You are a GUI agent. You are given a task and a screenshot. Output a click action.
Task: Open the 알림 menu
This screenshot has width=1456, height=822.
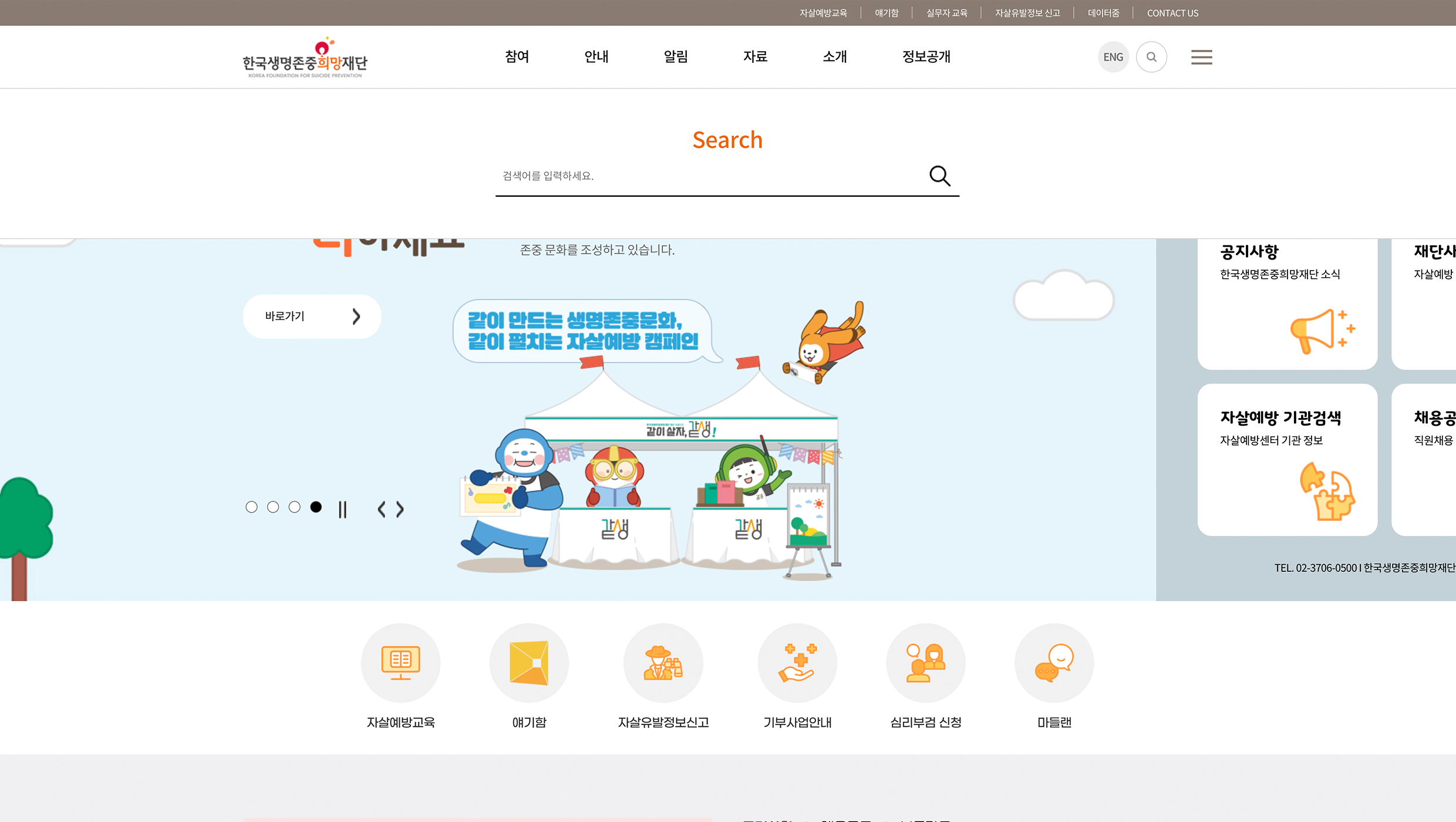pyautogui.click(x=676, y=56)
